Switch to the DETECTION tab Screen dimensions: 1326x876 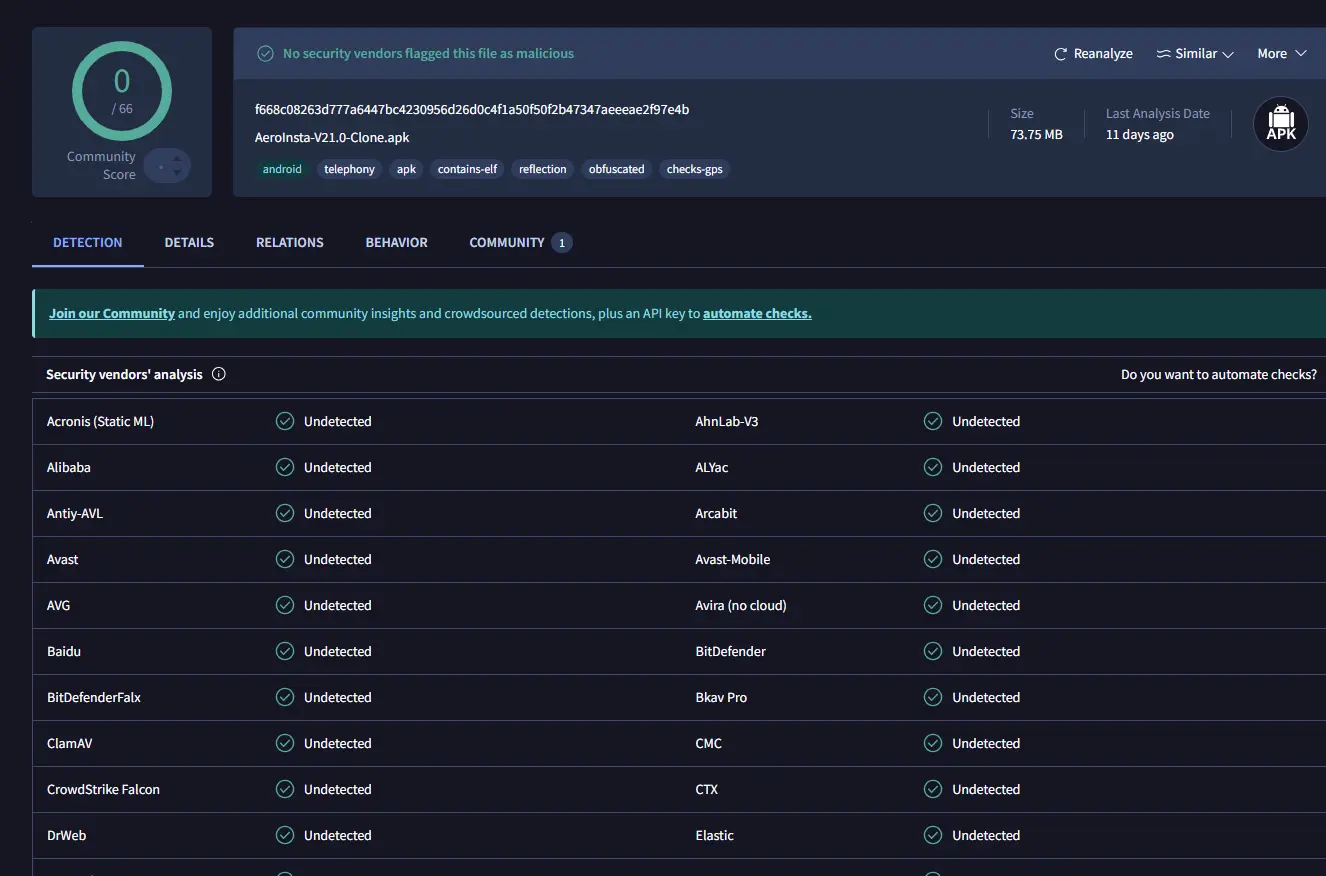88,243
